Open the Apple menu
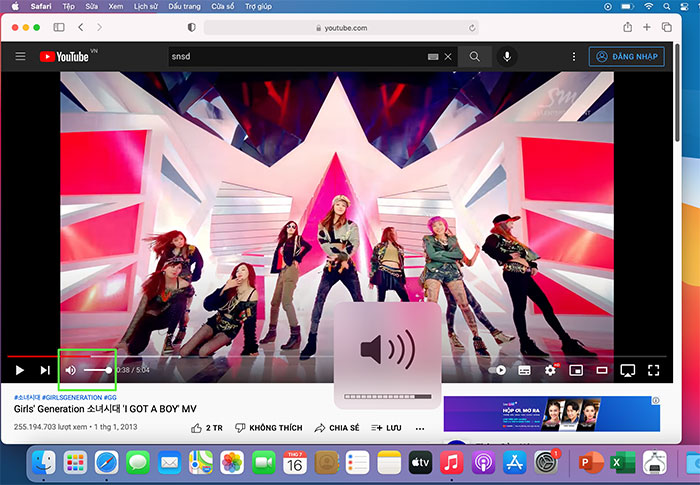700x485 pixels. pyautogui.click(x=16, y=6)
